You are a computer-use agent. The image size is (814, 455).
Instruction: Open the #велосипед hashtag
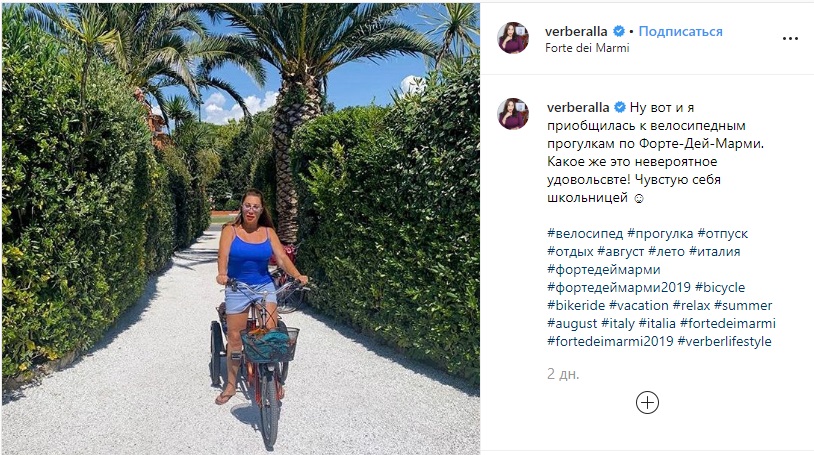(585, 234)
